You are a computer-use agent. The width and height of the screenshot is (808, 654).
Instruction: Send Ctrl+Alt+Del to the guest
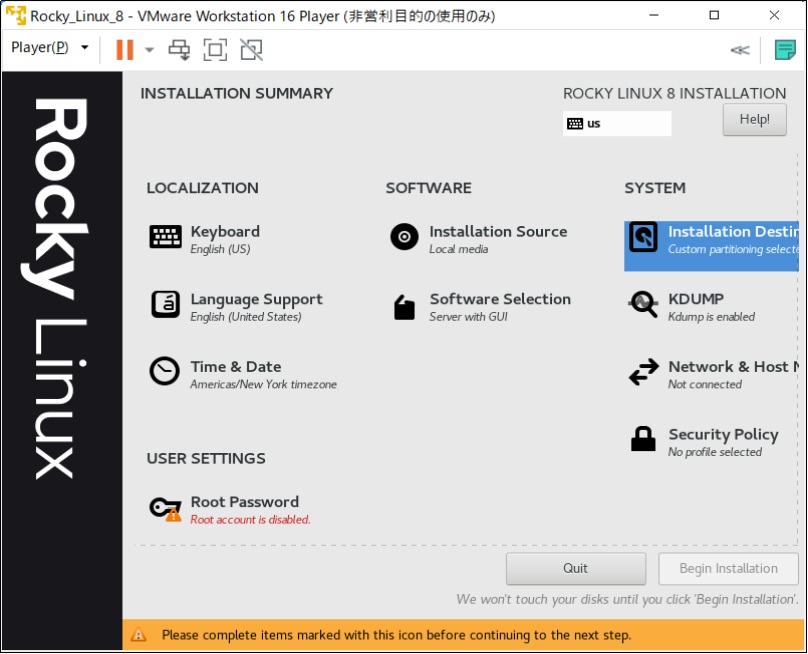pos(181,49)
